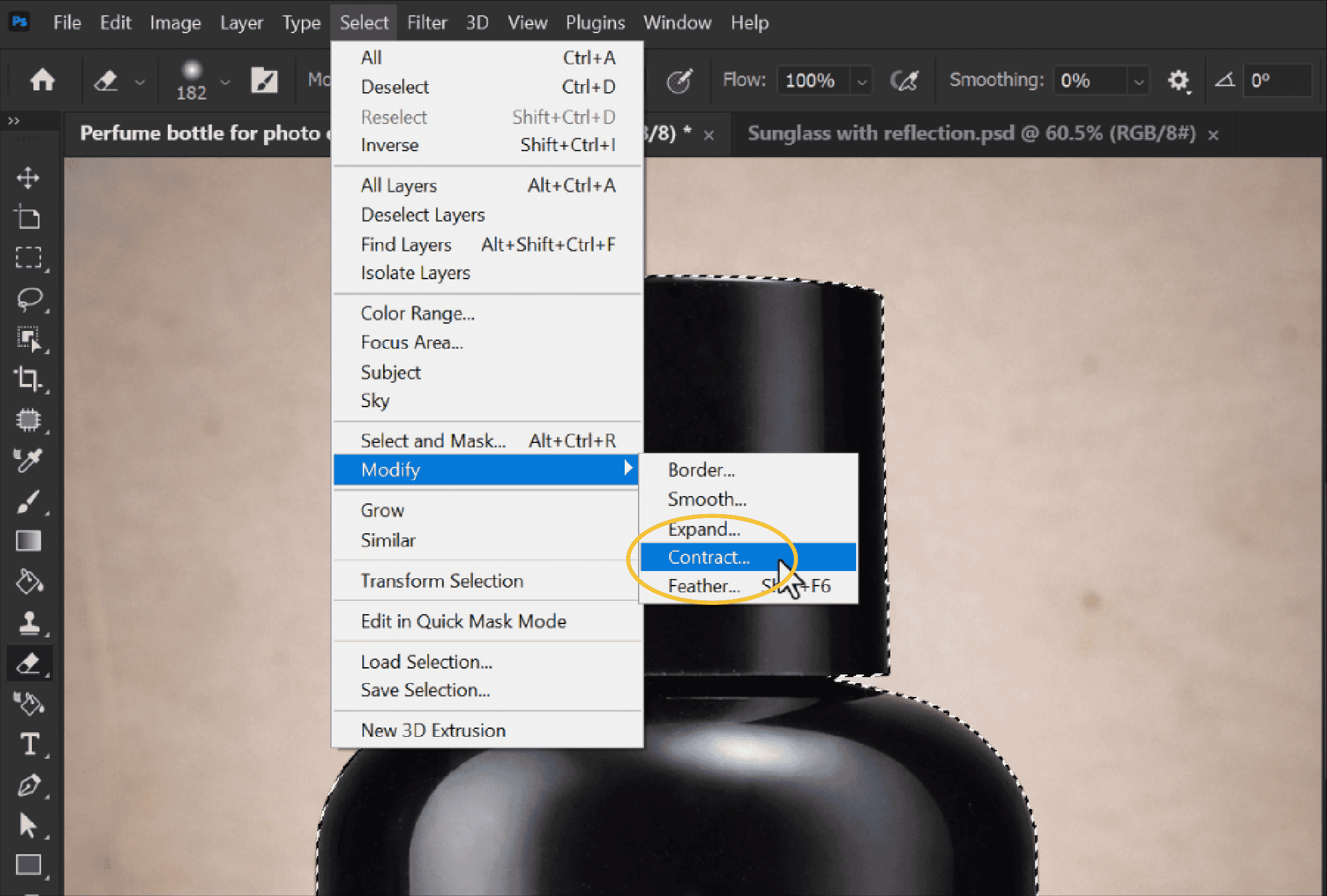The width and height of the screenshot is (1327, 896).
Task: Toggle airbrush-style build-up effects
Action: tap(904, 81)
